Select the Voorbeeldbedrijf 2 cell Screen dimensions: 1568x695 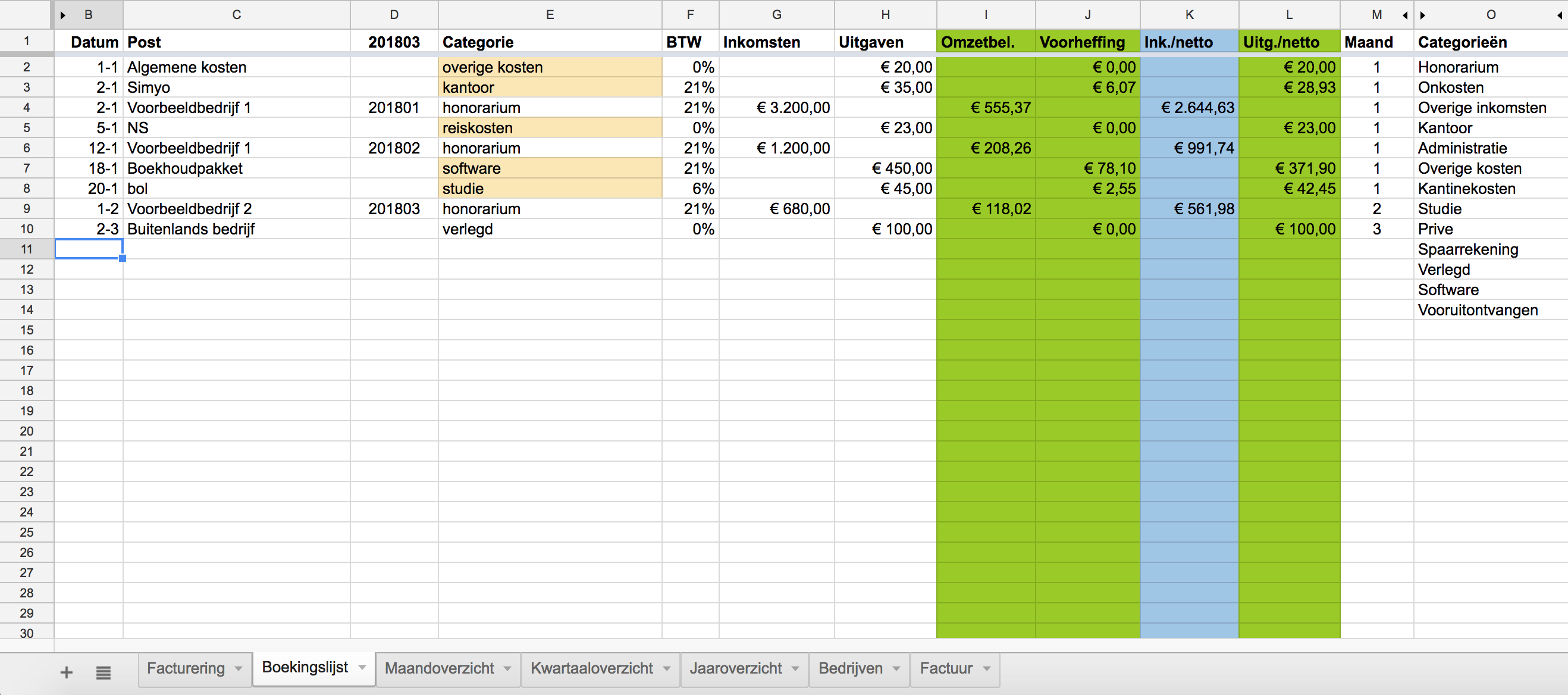[x=237, y=209]
